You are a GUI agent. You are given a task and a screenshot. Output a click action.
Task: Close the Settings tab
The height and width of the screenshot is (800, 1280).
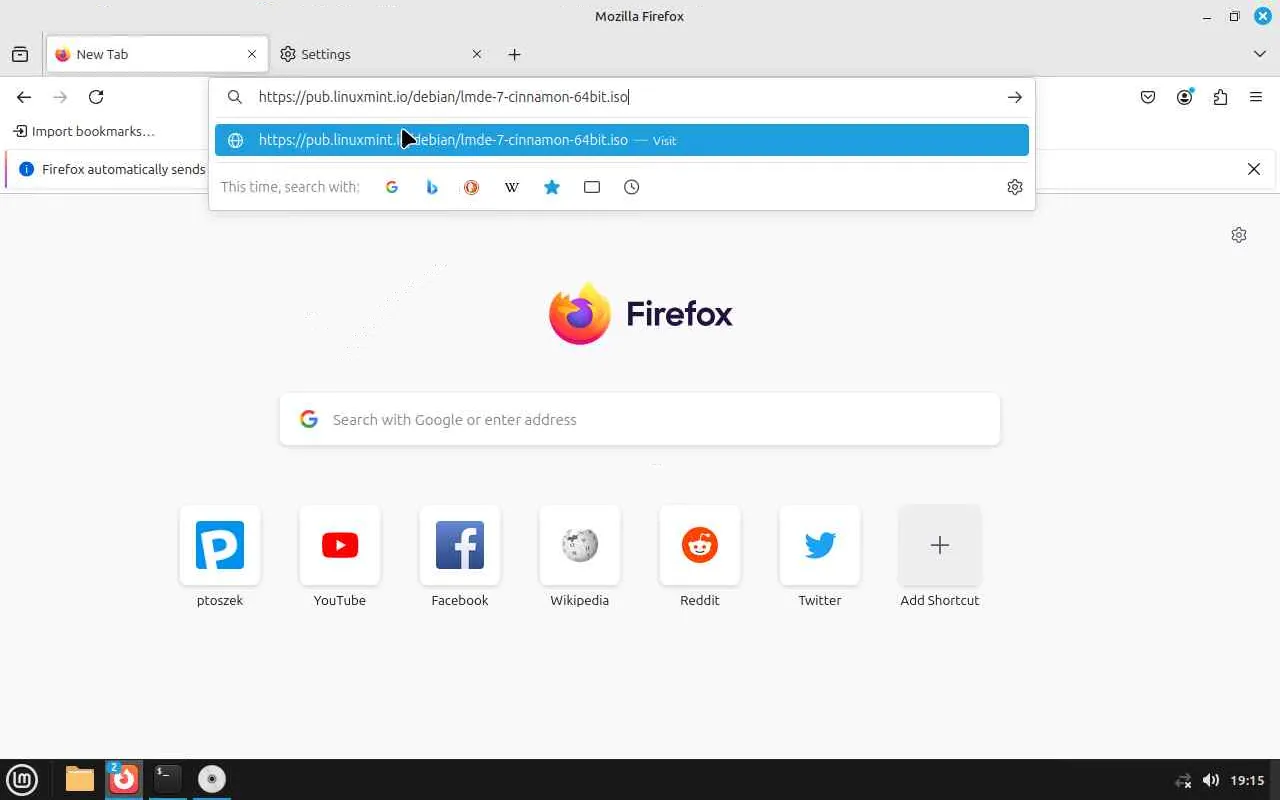pos(477,54)
